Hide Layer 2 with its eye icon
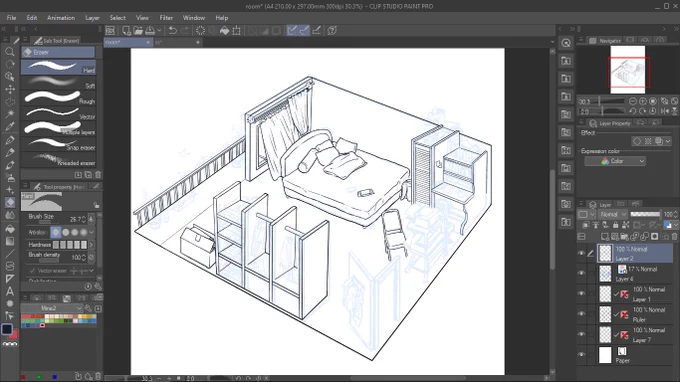 point(582,253)
